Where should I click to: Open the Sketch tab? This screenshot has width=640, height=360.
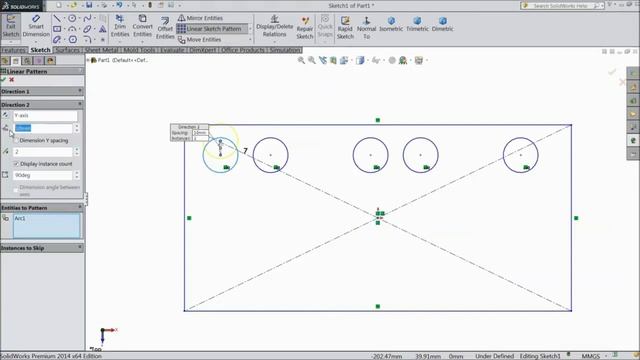(40, 50)
